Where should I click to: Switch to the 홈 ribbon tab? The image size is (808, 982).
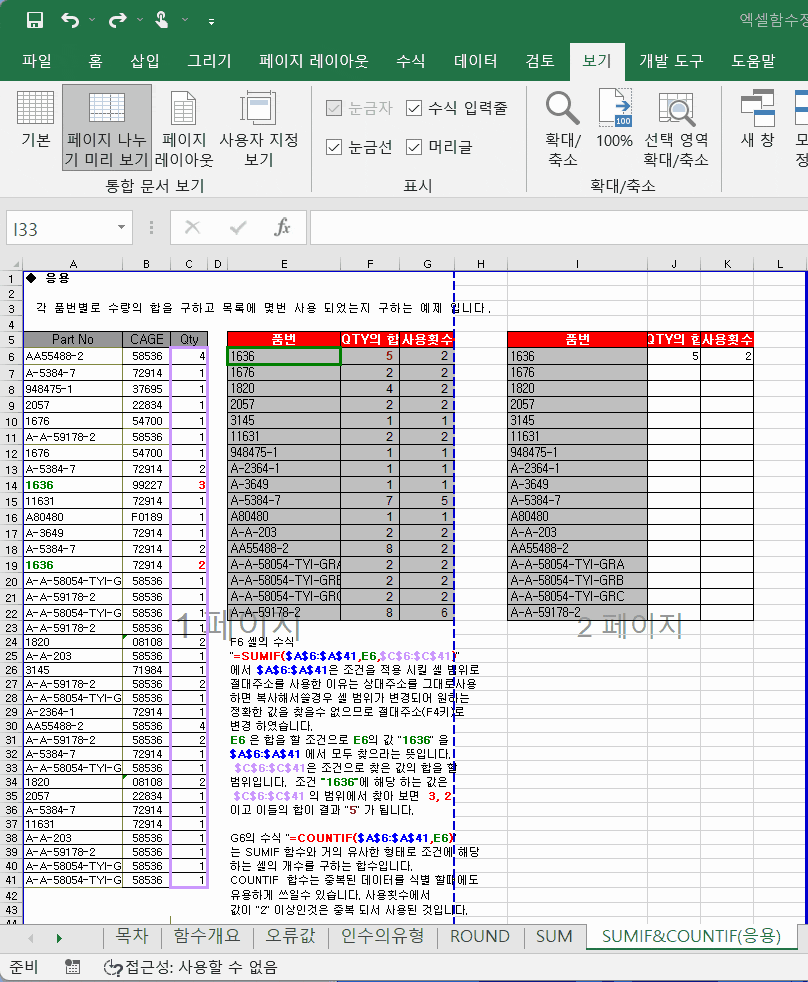click(95, 61)
